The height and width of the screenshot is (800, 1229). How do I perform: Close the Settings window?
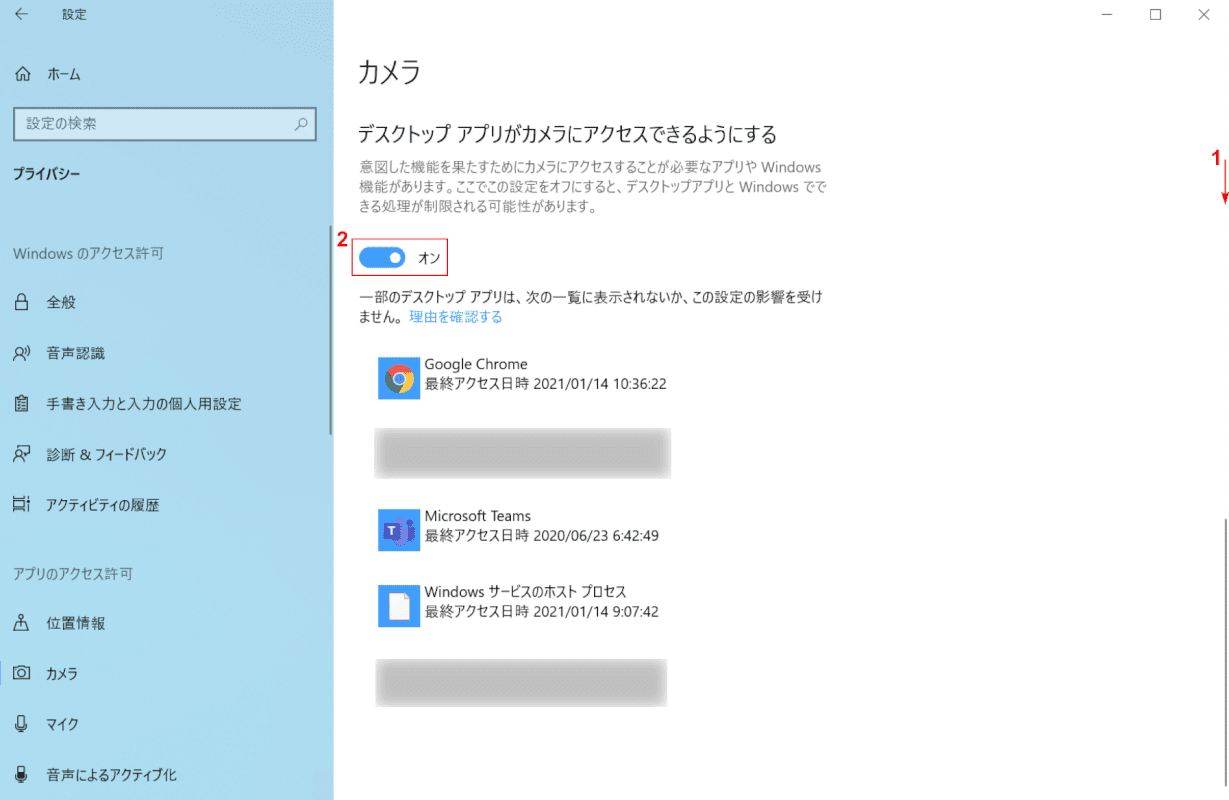coord(1203,14)
